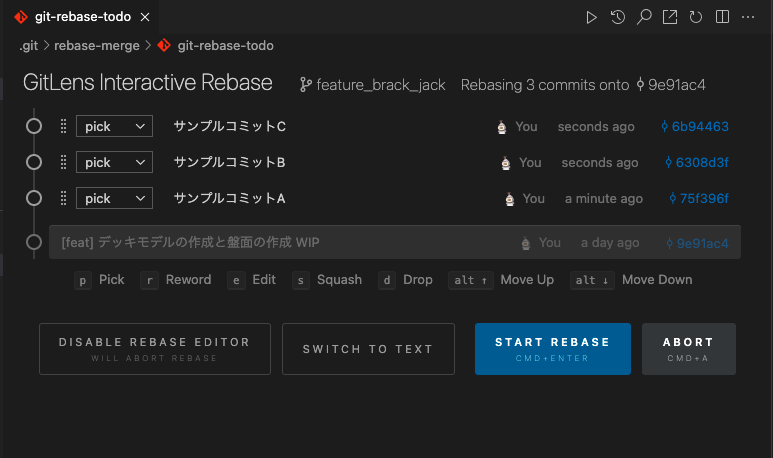Select the git-rebase-todo editor tab
773x458 pixels.
coord(81,17)
